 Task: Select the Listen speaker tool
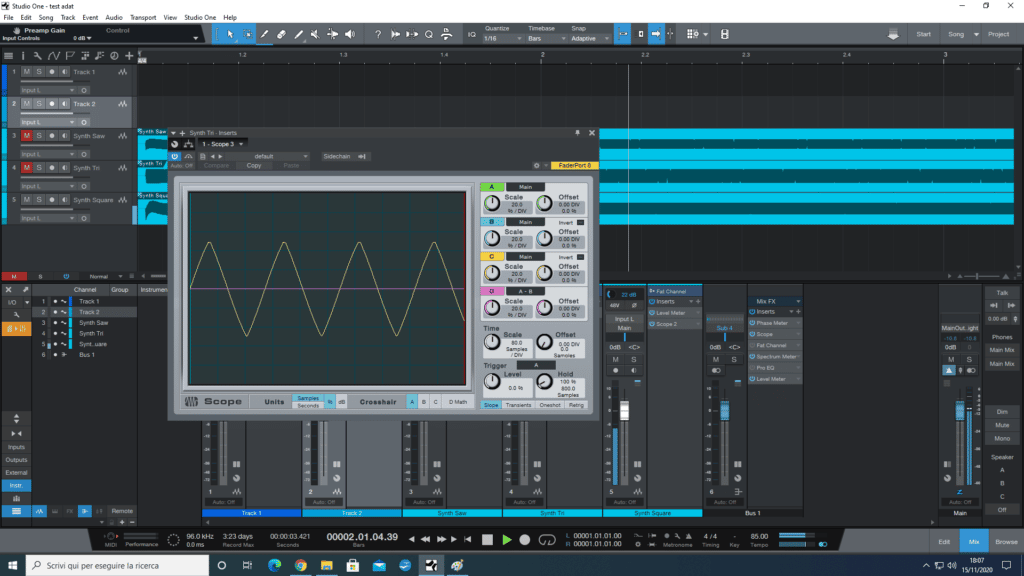(x=350, y=34)
